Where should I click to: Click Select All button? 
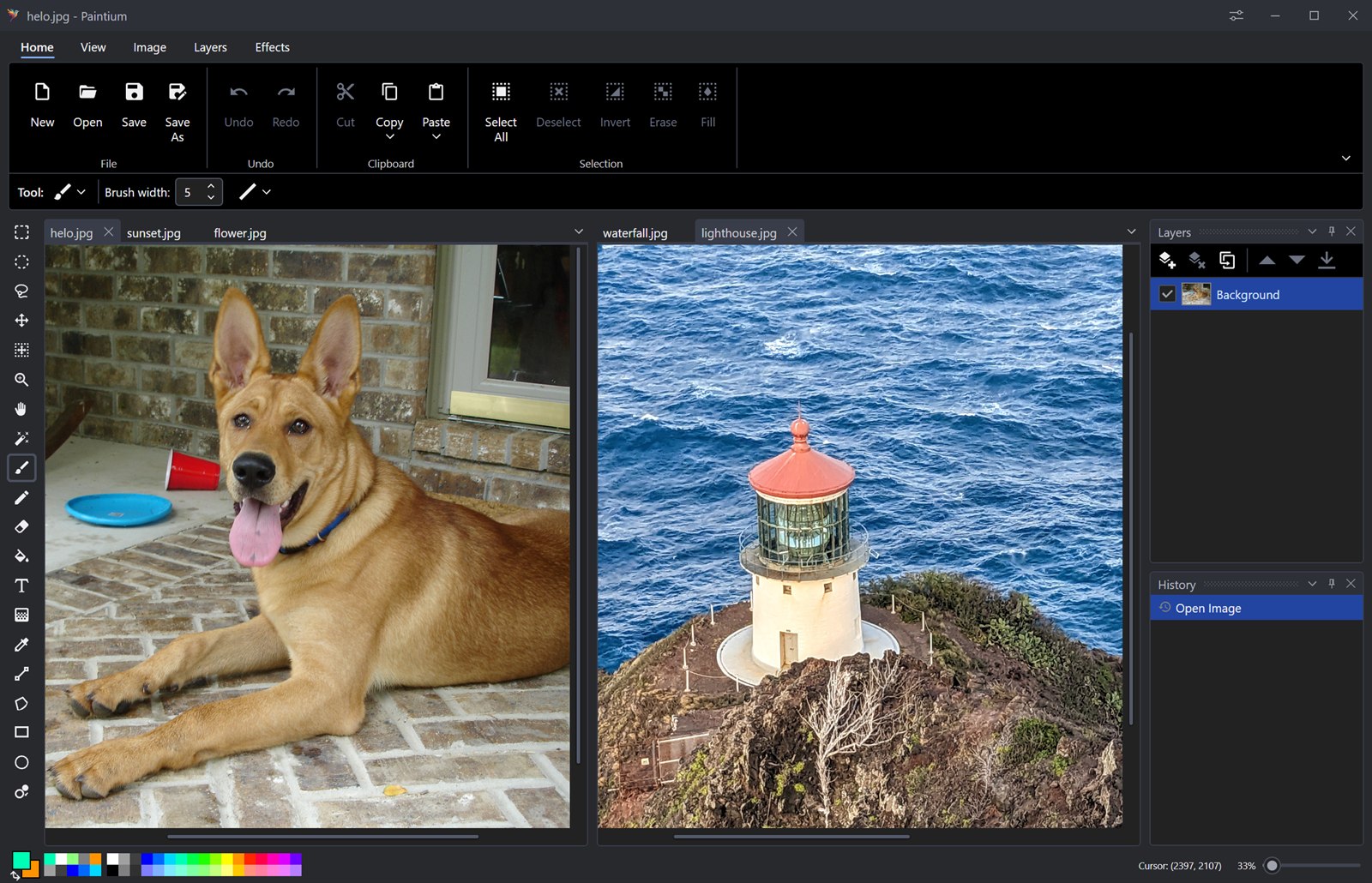pyautogui.click(x=501, y=111)
